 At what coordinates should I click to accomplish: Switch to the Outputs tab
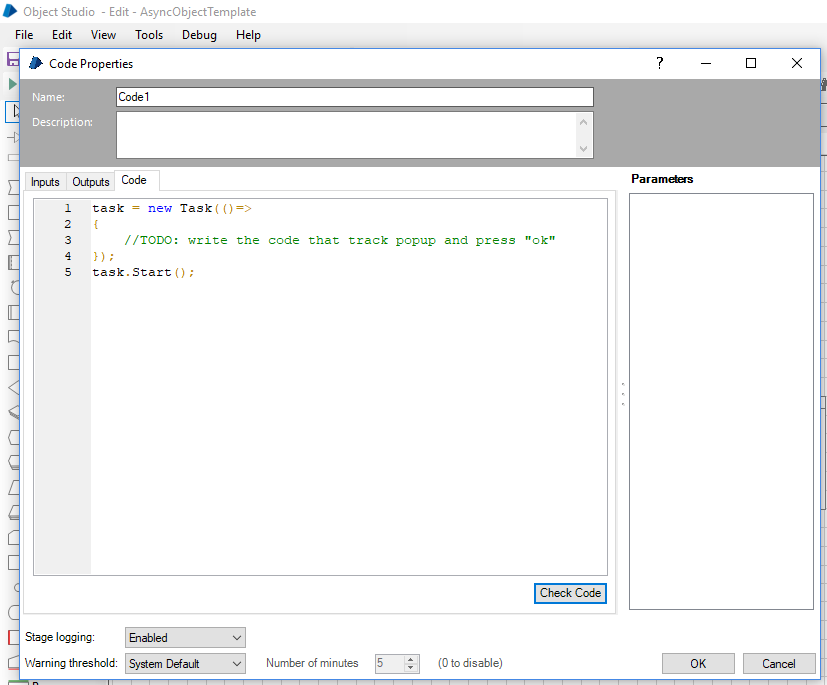tap(91, 182)
